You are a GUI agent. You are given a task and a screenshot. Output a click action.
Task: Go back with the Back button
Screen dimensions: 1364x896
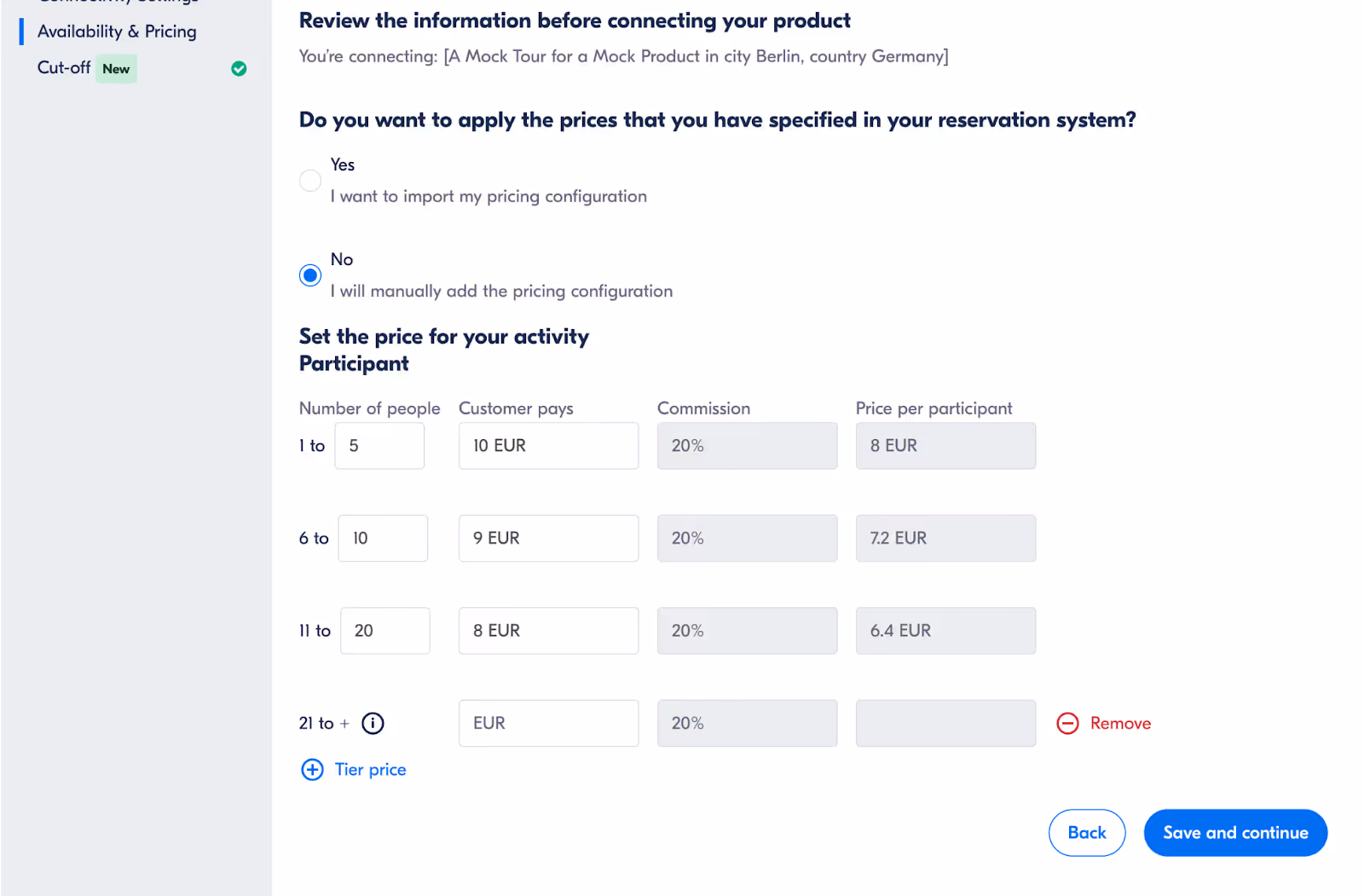1087,833
